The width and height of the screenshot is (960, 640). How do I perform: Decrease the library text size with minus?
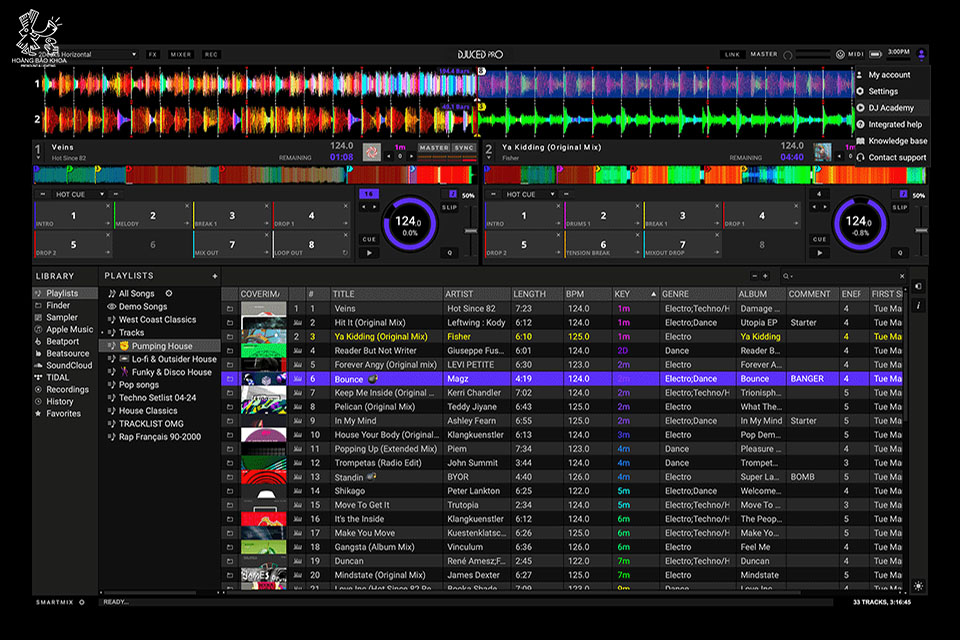coord(754,276)
